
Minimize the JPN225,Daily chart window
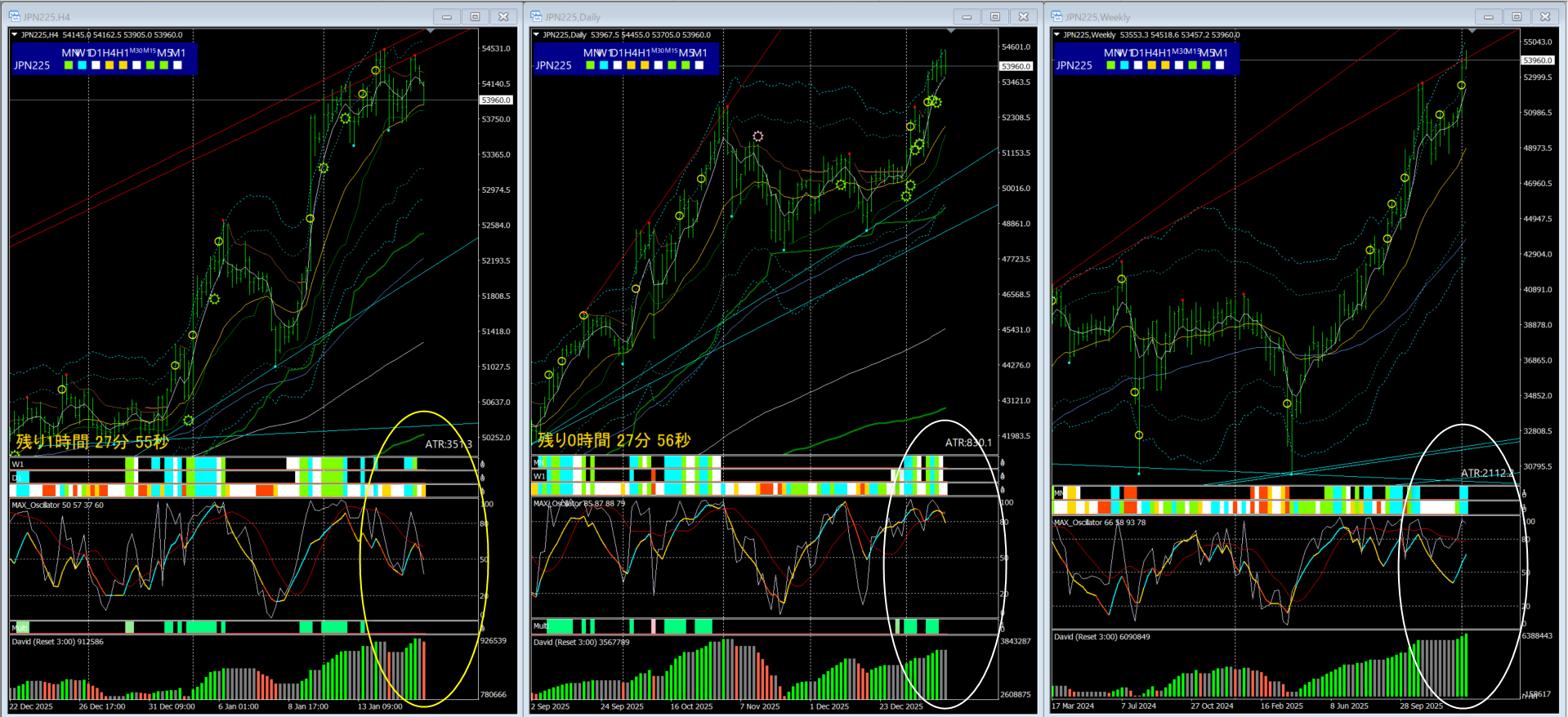pyautogui.click(x=967, y=16)
